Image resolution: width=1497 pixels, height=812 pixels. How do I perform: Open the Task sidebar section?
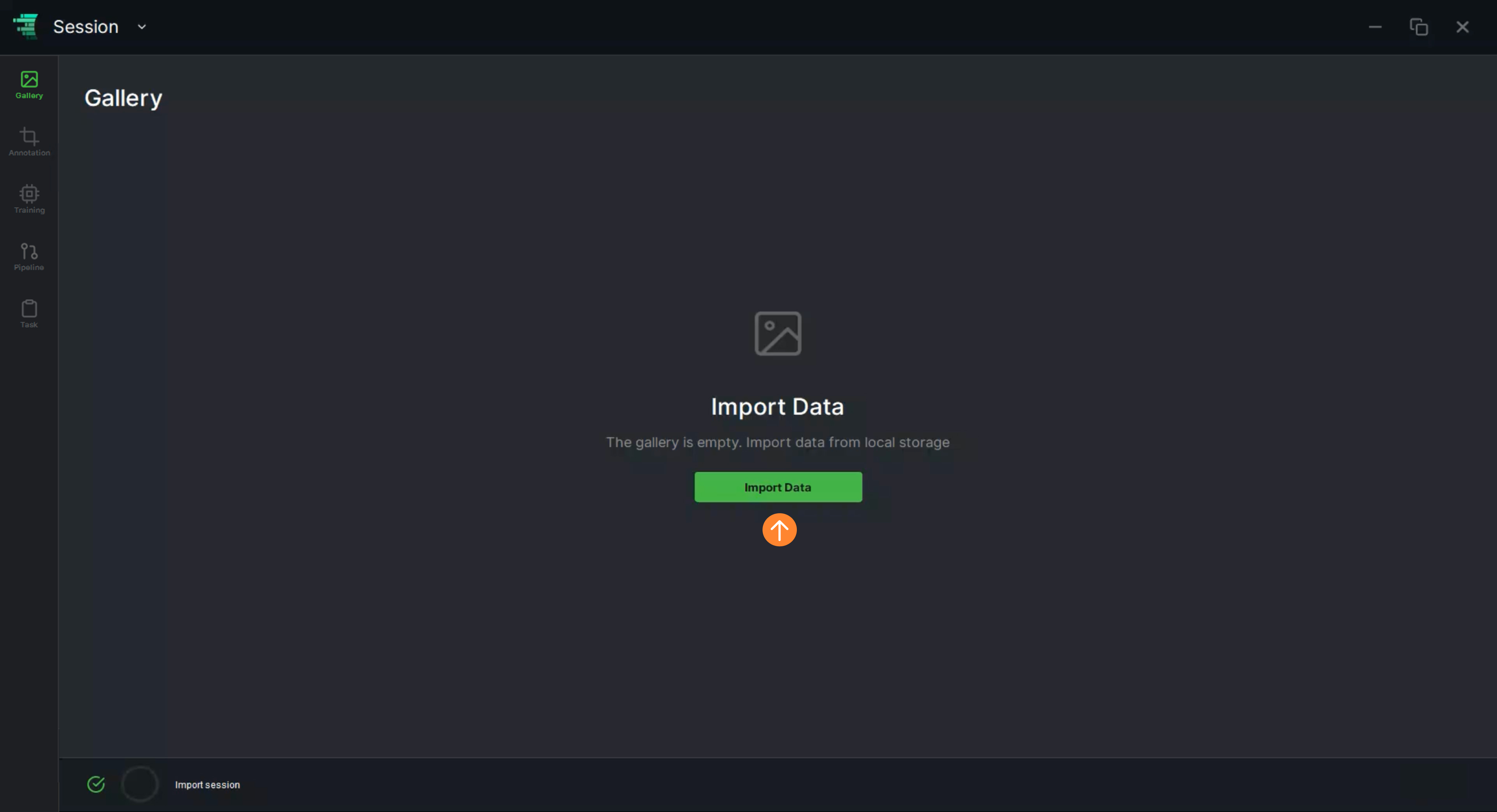(29, 314)
